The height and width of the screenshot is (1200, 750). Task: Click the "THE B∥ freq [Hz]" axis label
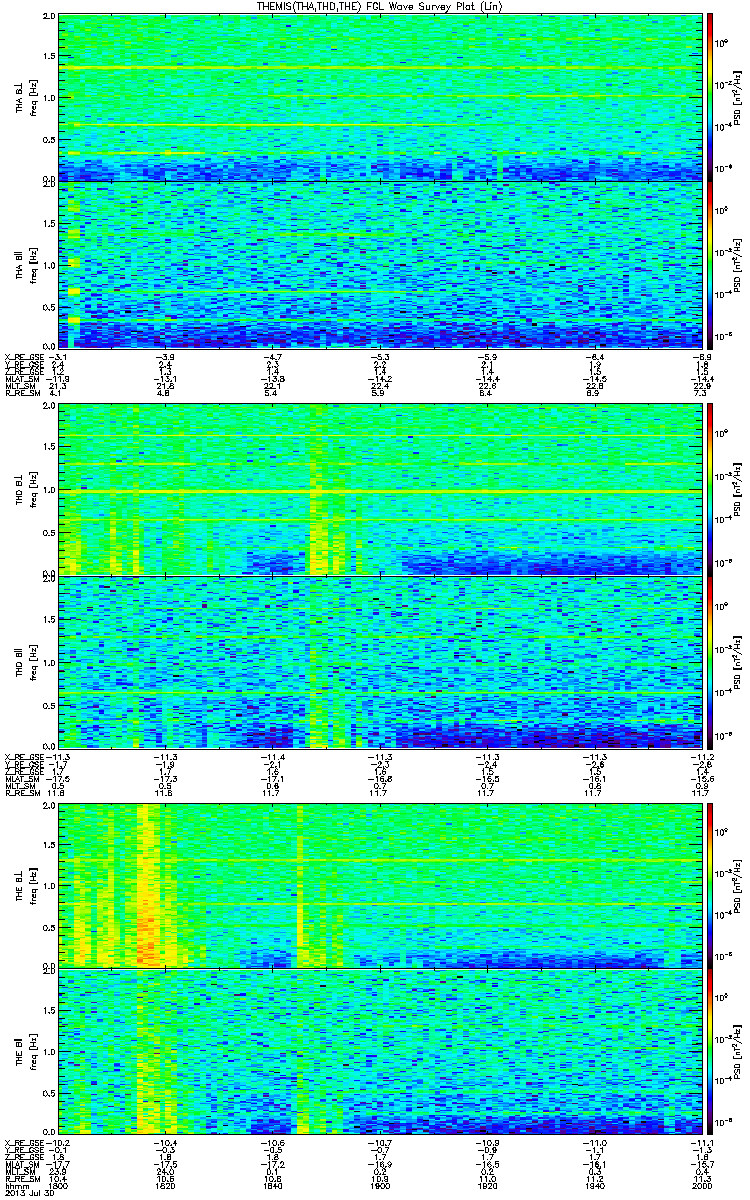click(25, 1051)
